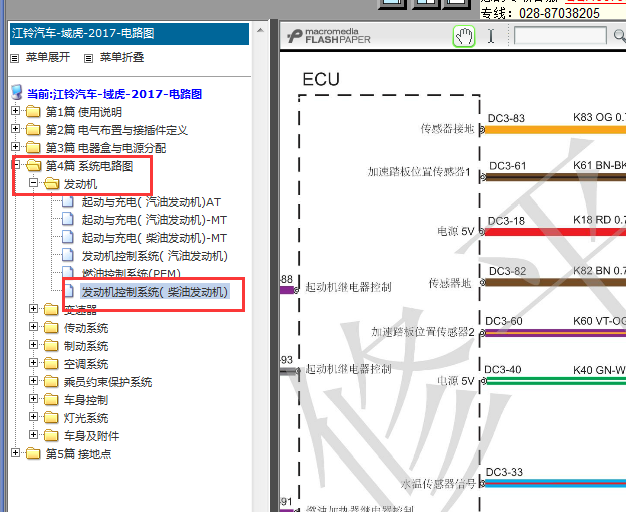Open 起动与充电(汽油发动机)AT document
The width and height of the screenshot is (626, 512).
point(151,202)
